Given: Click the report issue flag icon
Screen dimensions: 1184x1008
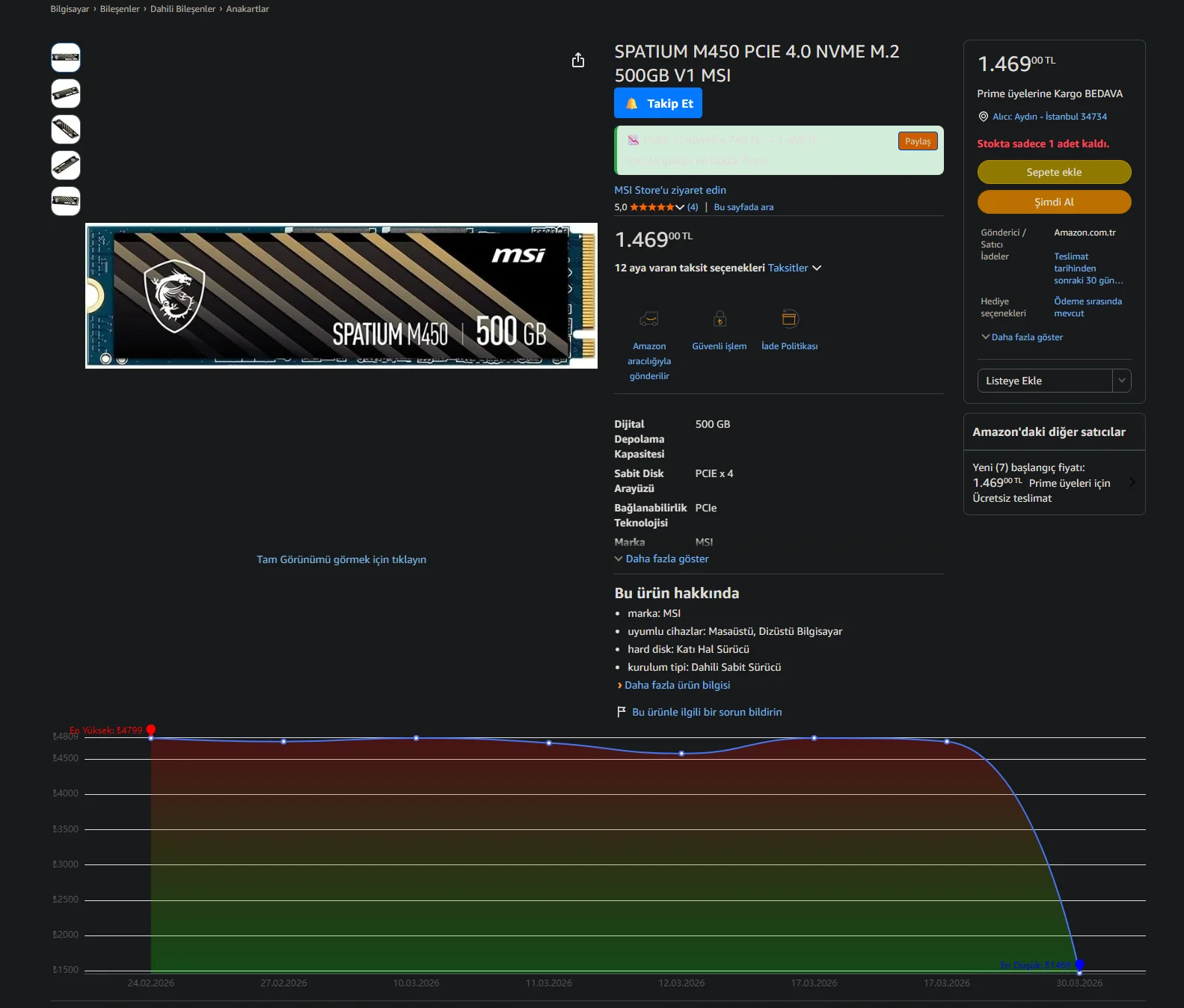Looking at the screenshot, I should pos(621,712).
